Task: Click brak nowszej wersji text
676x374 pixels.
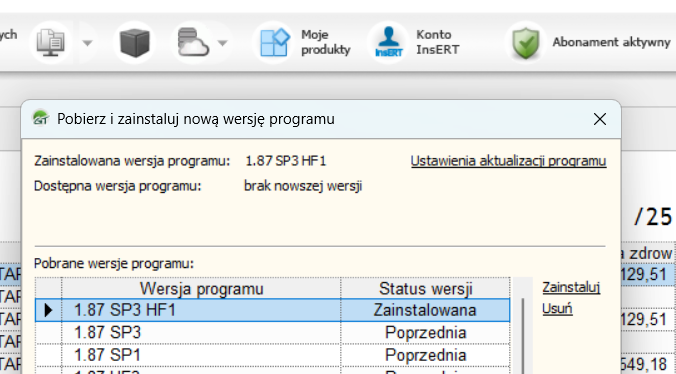Action: (303, 186)
